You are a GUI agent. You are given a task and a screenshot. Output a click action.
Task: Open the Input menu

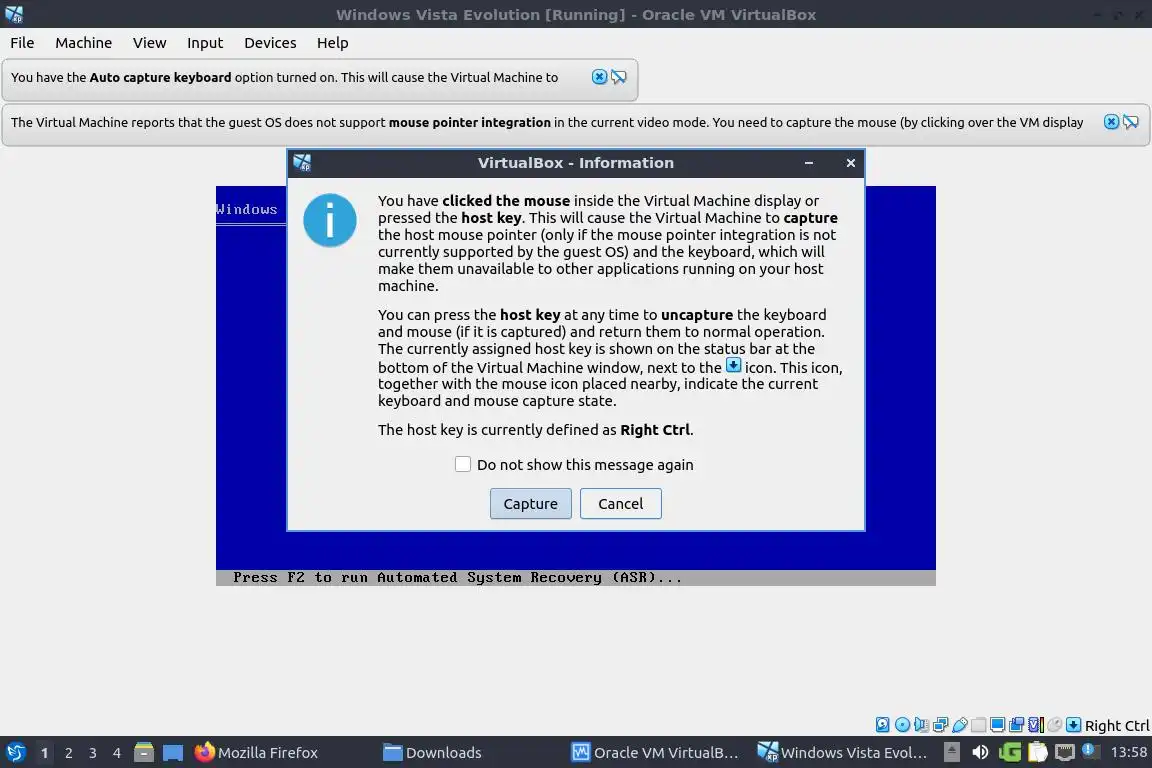click(x=205, y=43)
